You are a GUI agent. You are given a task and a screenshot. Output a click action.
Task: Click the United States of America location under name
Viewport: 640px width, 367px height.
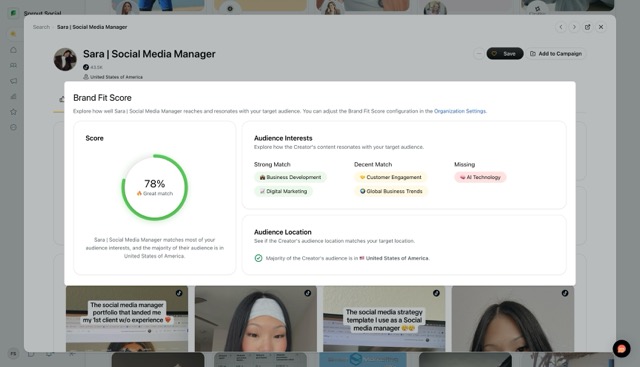click(x=116, y=77)
